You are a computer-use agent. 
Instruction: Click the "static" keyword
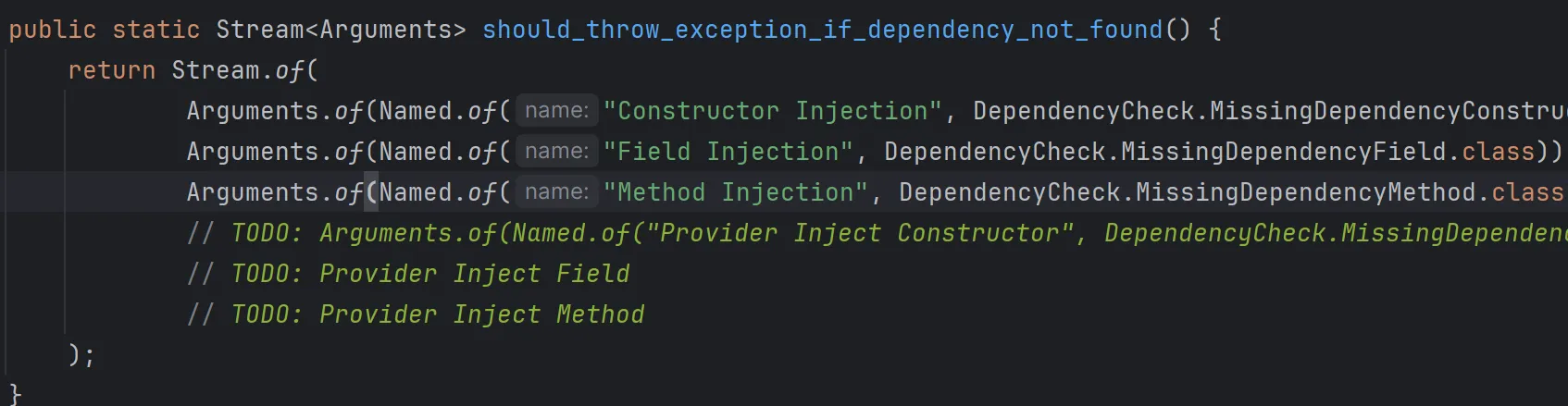pyautogui.click(x=156, y=30)
